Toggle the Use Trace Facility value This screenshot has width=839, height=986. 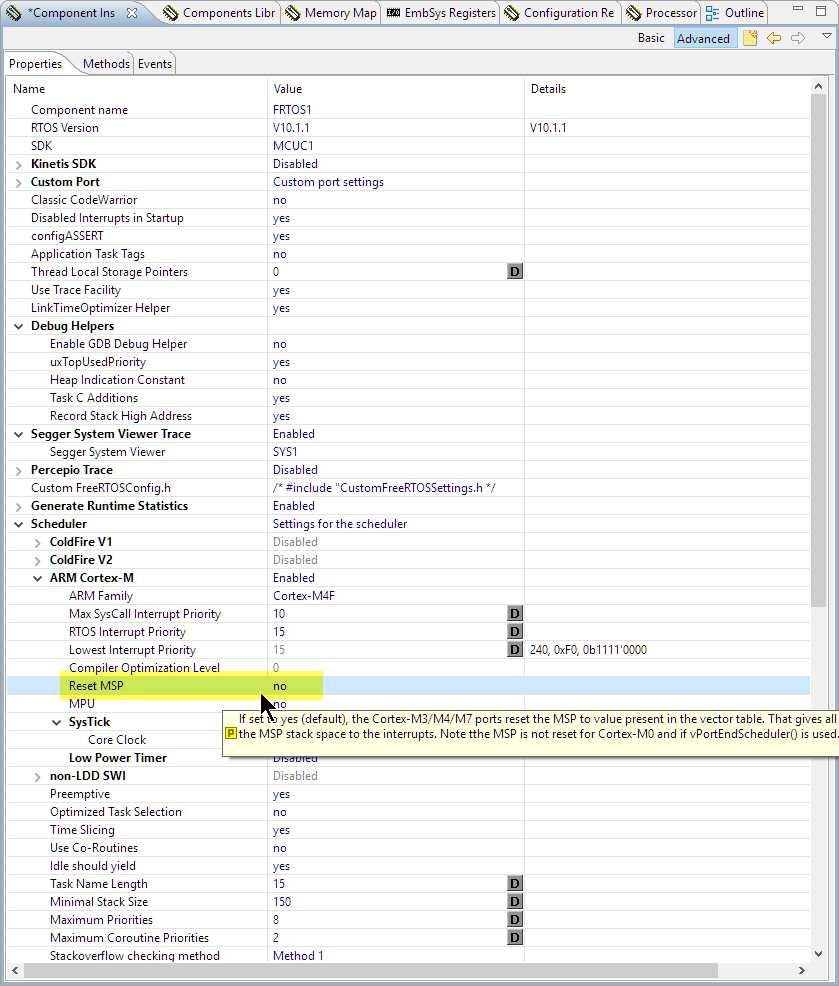pos(281,290)
